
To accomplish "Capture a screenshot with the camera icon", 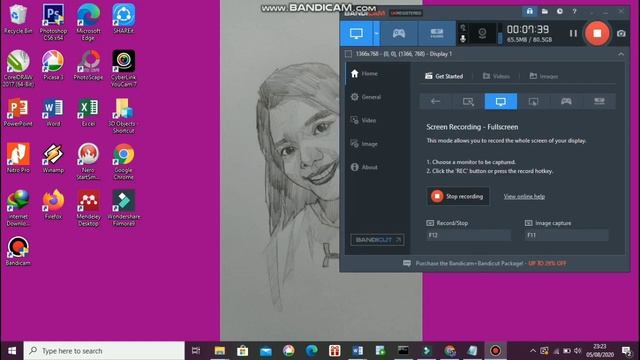I will coord(621,33).
